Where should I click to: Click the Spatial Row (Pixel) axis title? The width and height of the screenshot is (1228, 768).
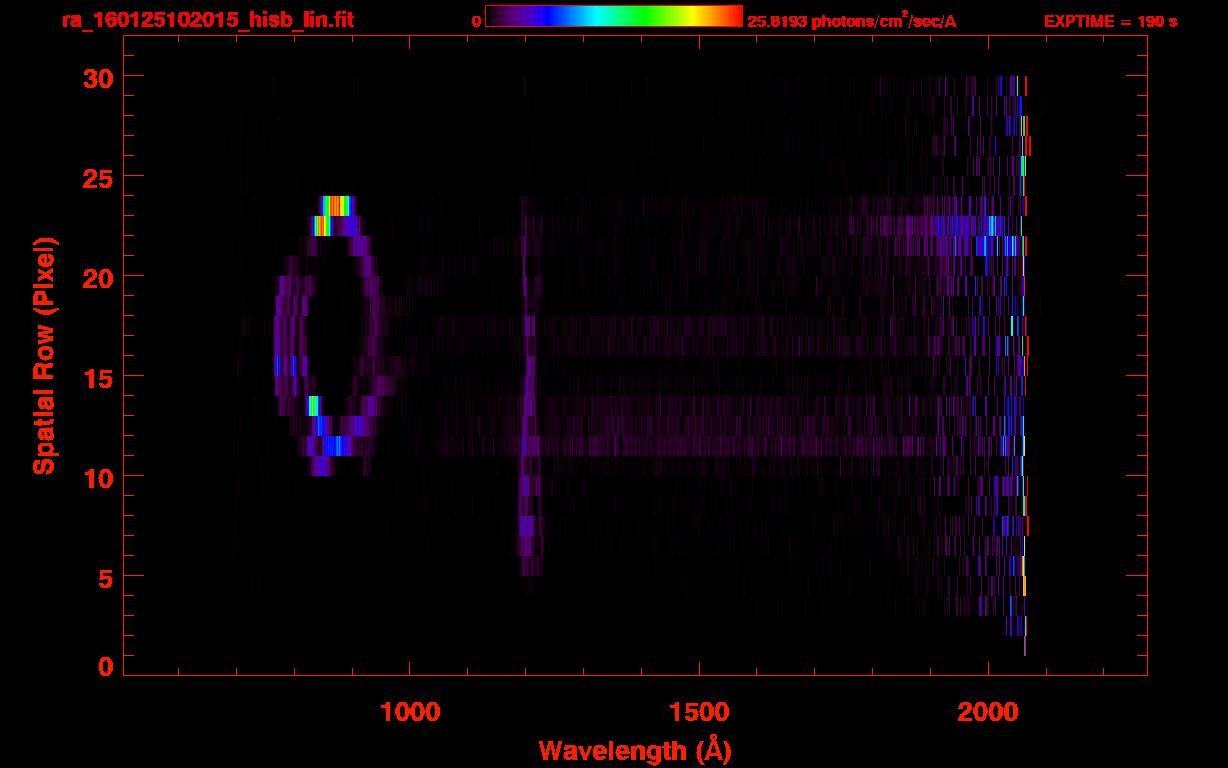point(45,356)
